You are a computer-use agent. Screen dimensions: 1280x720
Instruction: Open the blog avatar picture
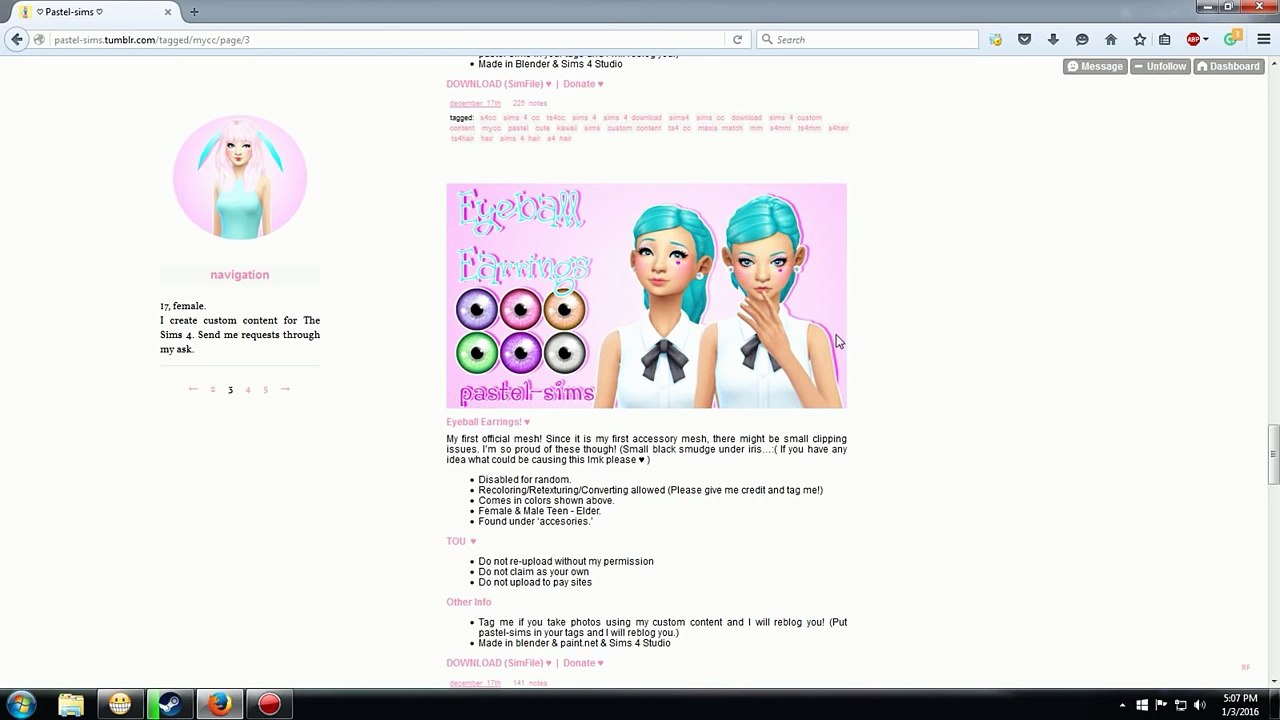240,177
